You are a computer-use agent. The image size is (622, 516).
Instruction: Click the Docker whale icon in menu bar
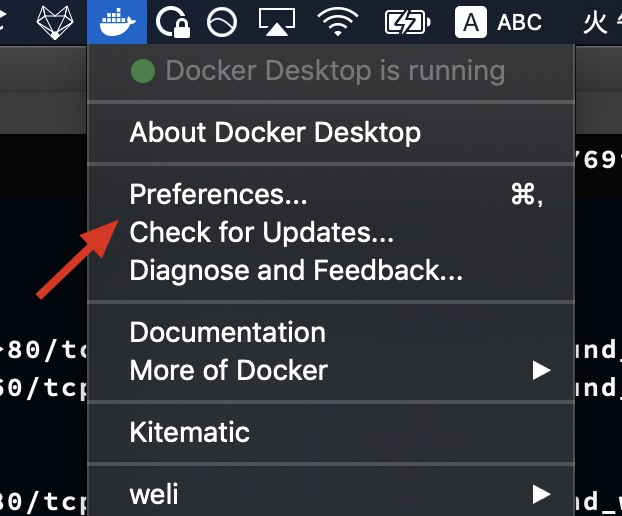click(x=117, y=22)
